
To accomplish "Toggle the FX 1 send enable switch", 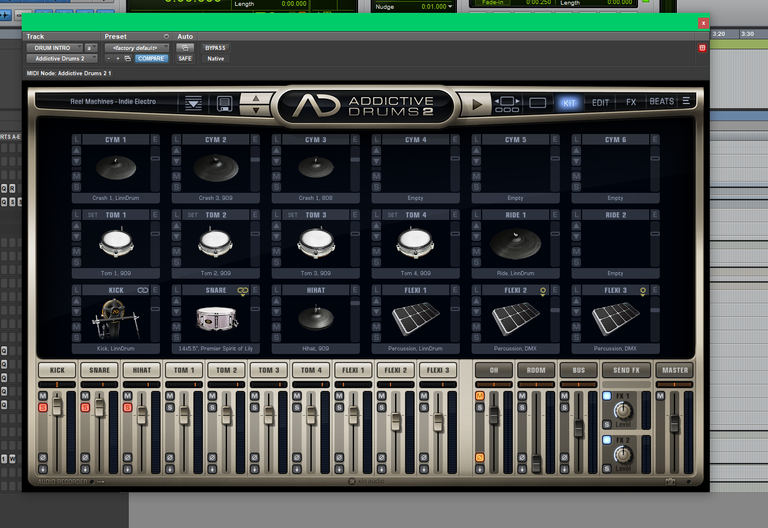I will pos(607,396).
